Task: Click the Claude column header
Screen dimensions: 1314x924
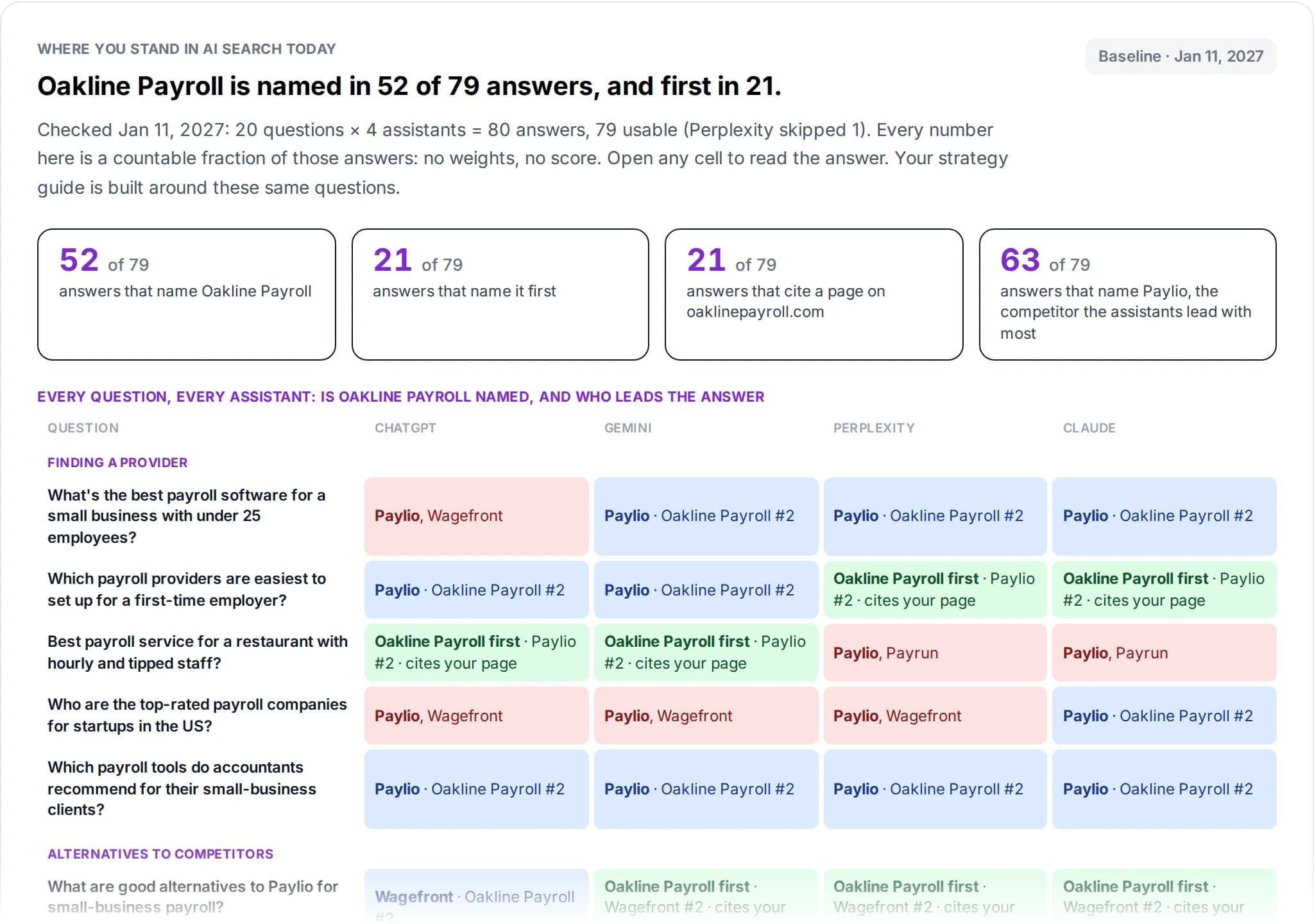Action: click(x=1089, y=428)
